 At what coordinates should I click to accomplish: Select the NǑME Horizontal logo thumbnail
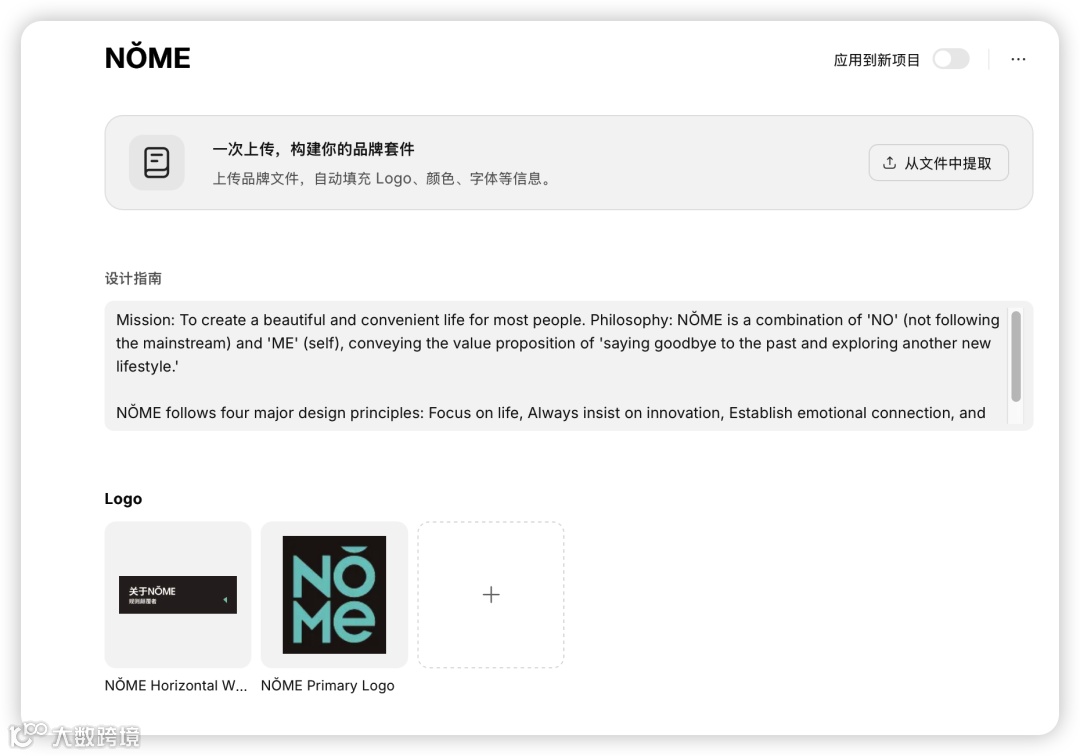178,595
